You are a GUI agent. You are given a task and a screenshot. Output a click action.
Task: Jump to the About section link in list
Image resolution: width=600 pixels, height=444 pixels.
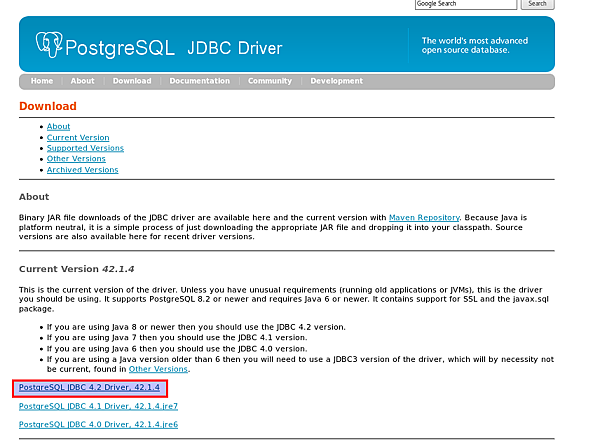(x=59, y=127)
